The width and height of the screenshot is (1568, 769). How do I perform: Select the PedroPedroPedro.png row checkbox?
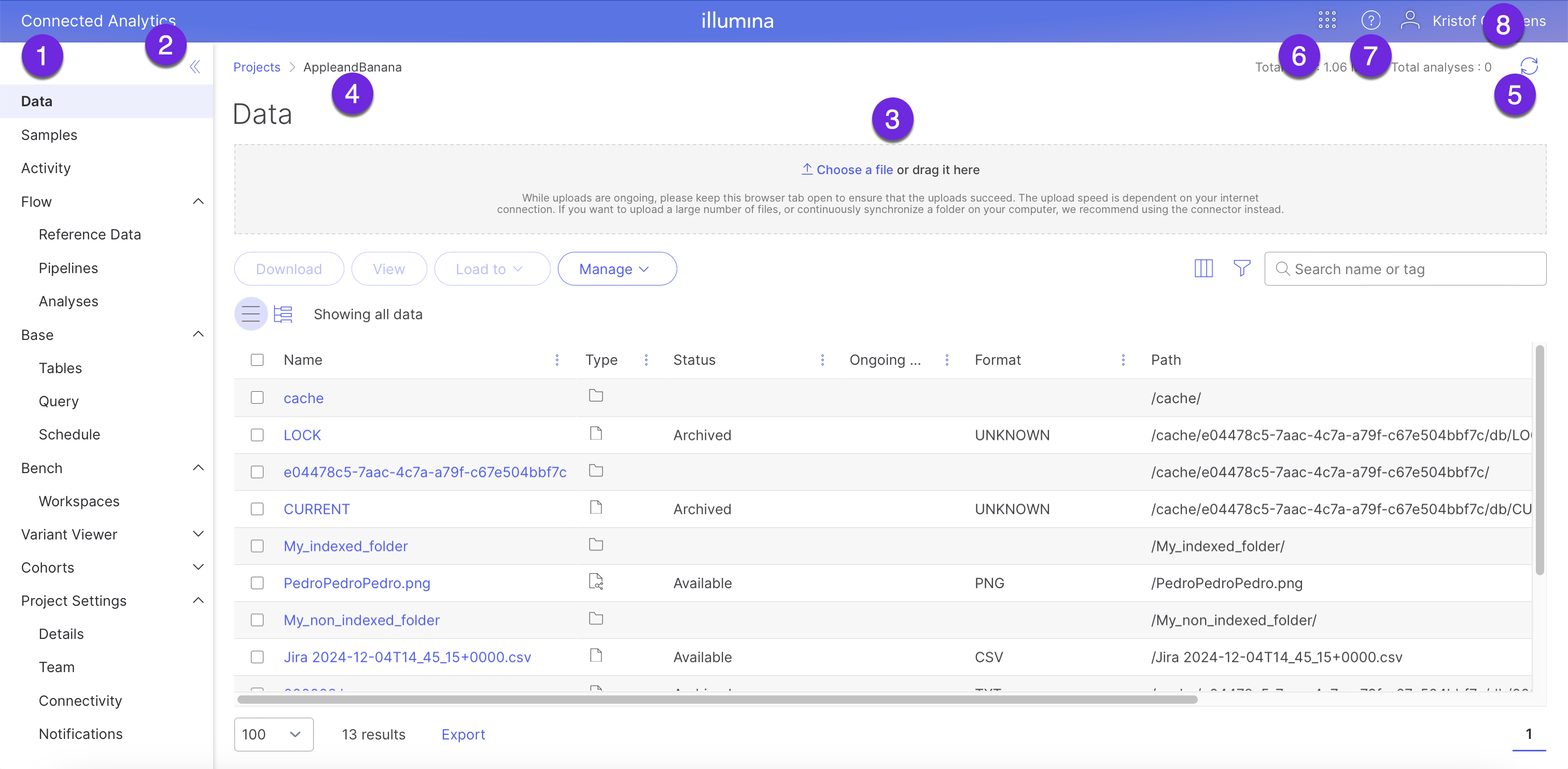pos(257,583)
